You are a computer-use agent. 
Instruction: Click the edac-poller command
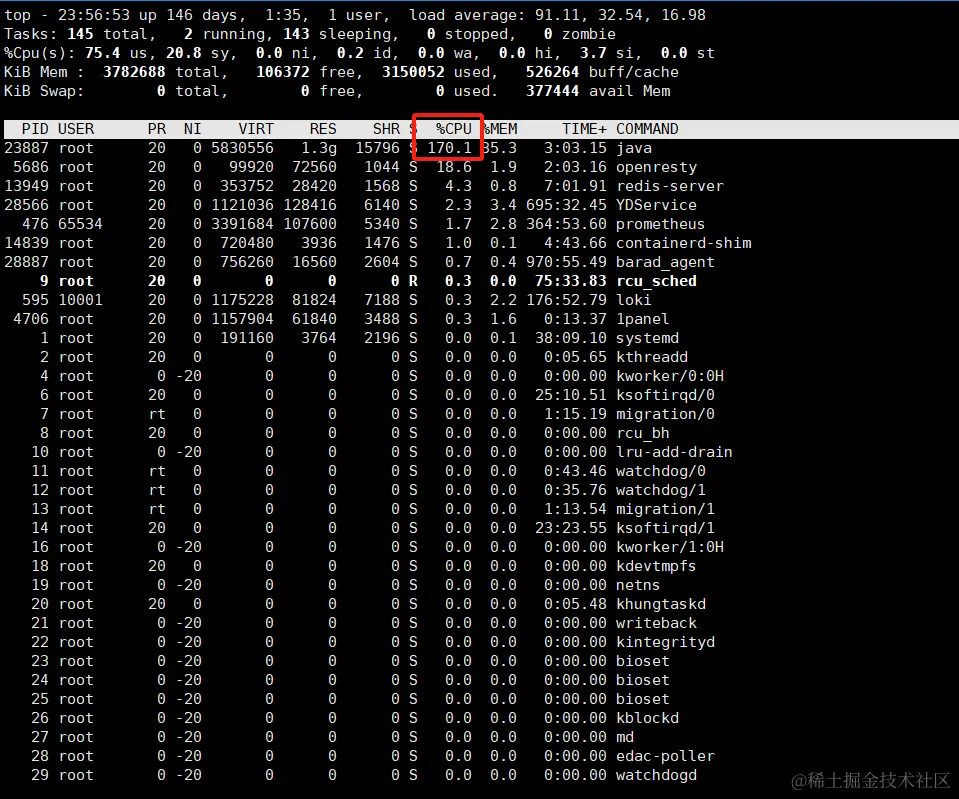point(665,755)
